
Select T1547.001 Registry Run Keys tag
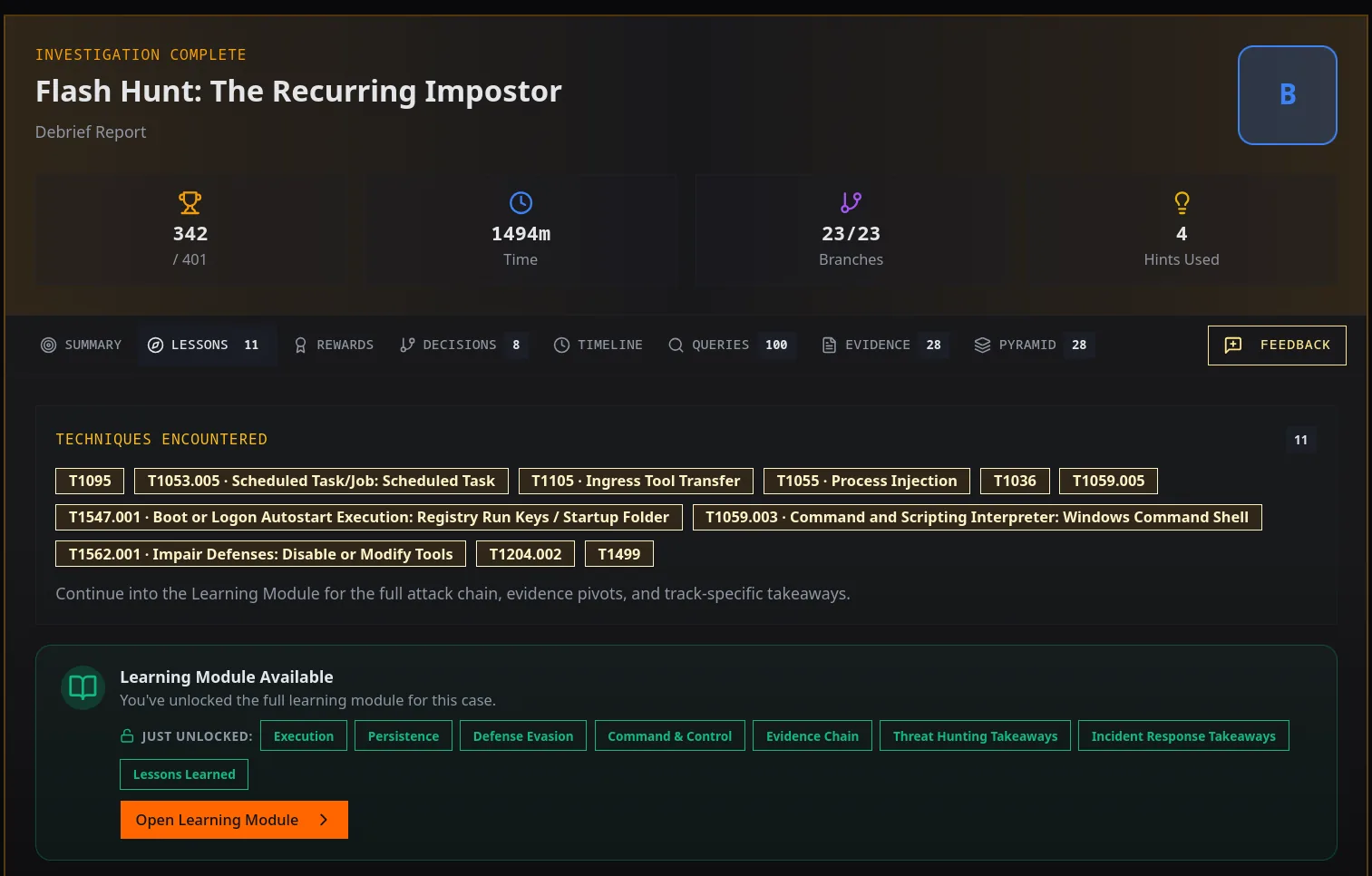[369, 517]
